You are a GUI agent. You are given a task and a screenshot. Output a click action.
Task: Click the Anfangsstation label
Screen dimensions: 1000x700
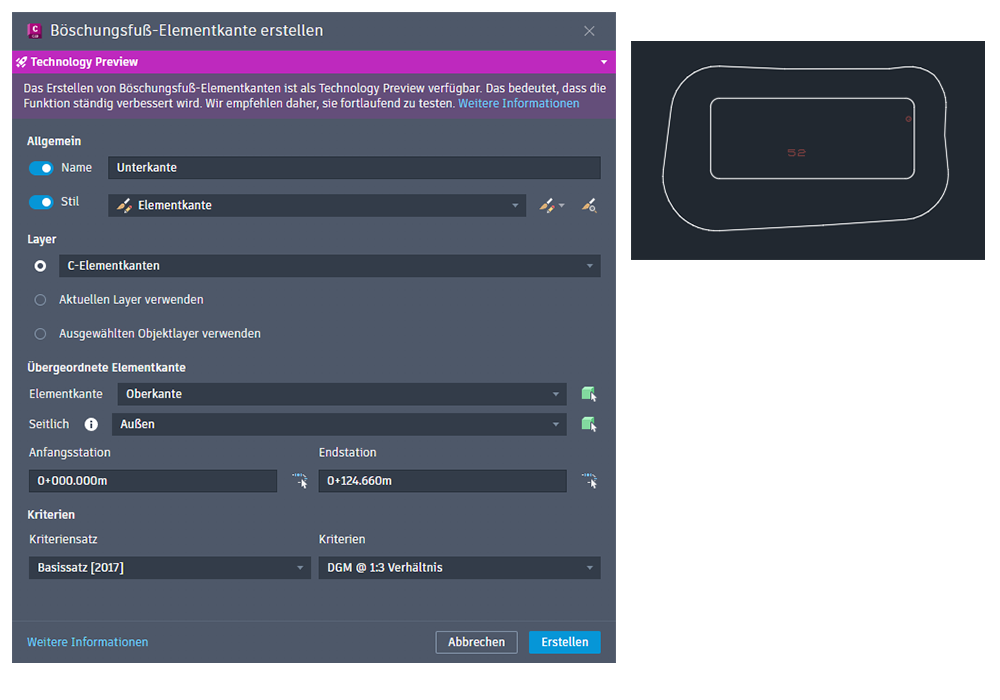click(70, 453)
